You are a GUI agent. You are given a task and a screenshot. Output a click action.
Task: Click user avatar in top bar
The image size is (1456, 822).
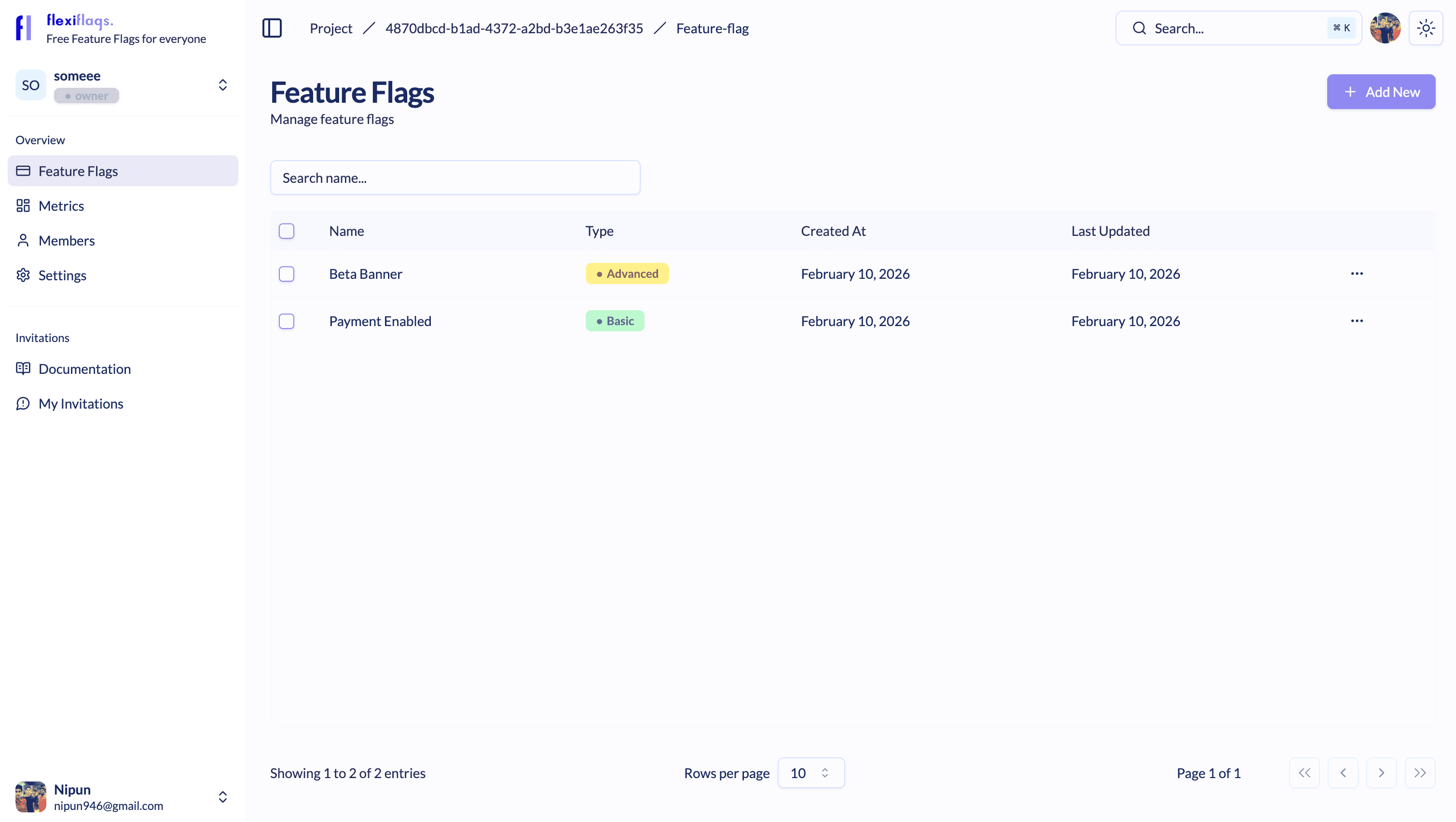(x=1385, y=28)
